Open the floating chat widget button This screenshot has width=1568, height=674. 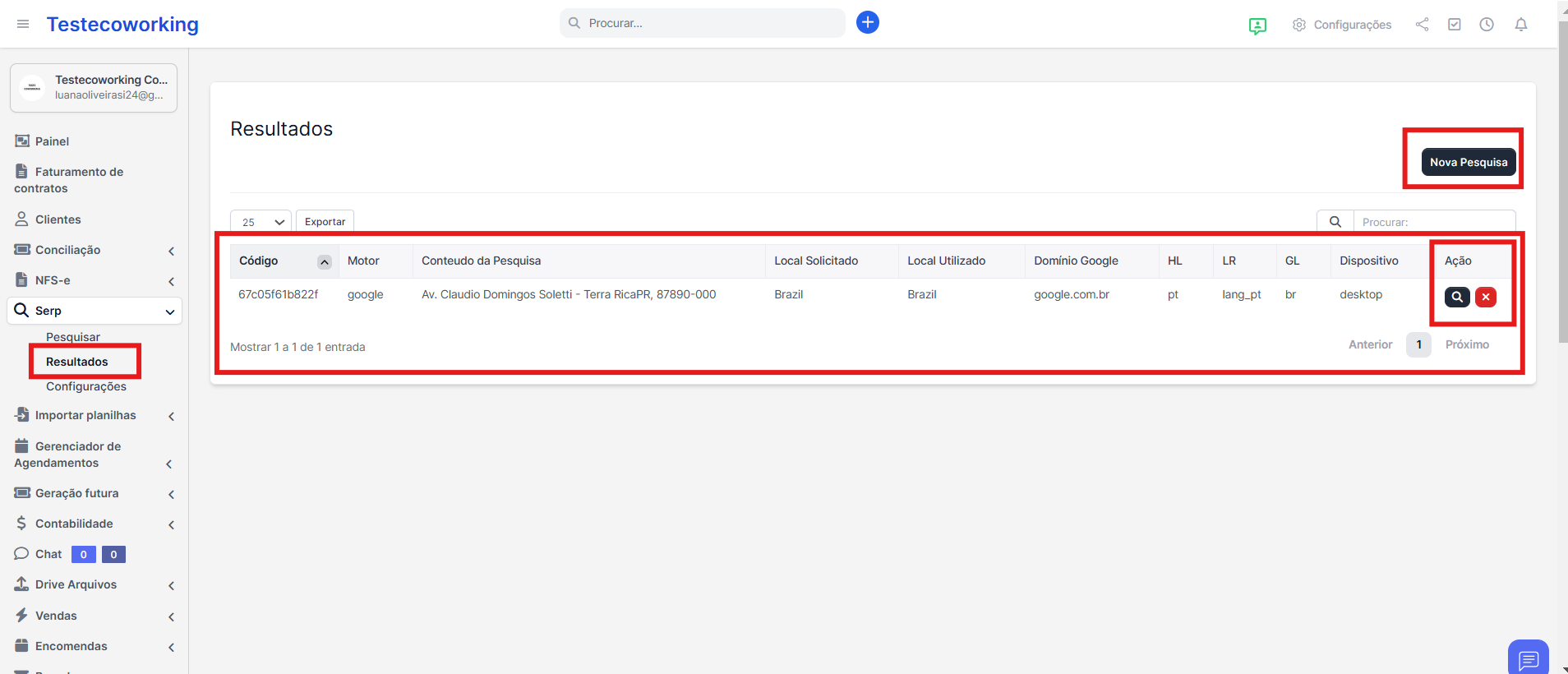pyautogui.click(x=1528, y=658)
